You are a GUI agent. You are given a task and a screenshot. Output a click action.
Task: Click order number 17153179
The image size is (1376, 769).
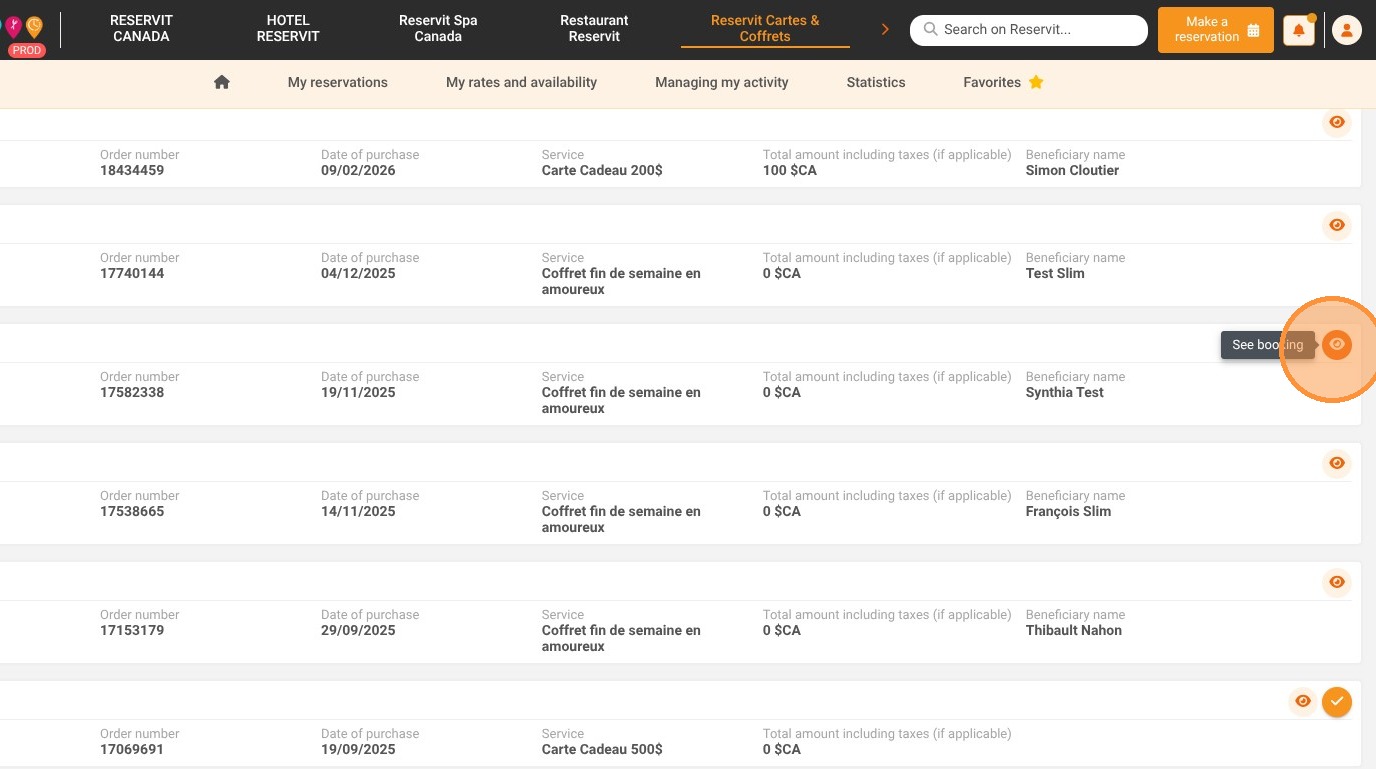pos(132,630)
